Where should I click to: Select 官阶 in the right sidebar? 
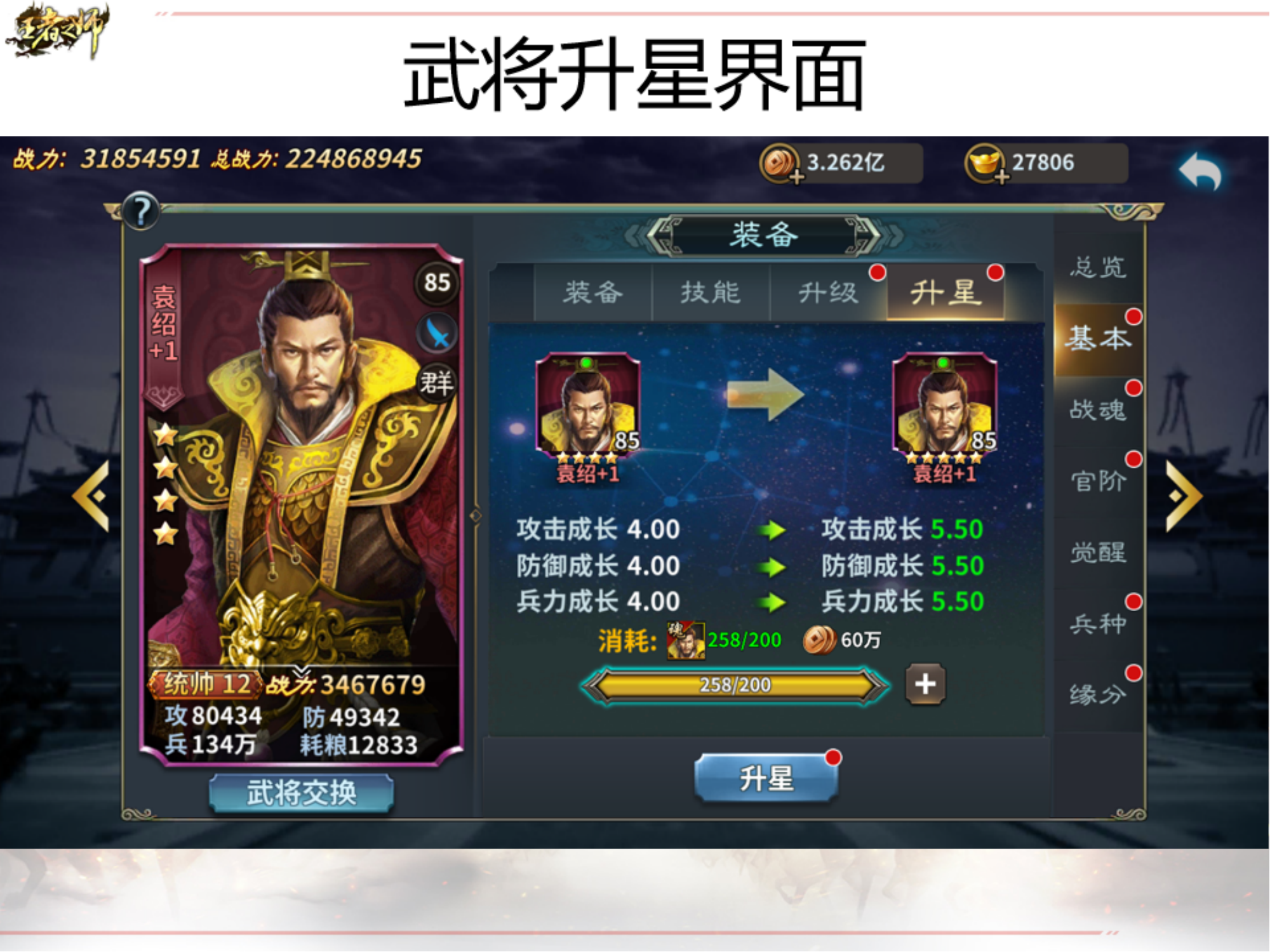click(x=1099, y=480)
